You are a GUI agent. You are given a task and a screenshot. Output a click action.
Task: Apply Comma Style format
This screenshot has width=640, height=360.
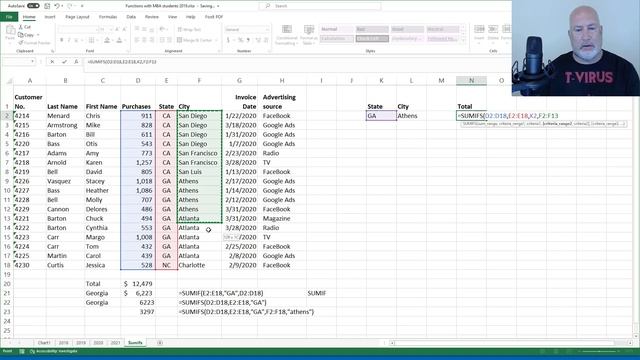click(248, 40)
